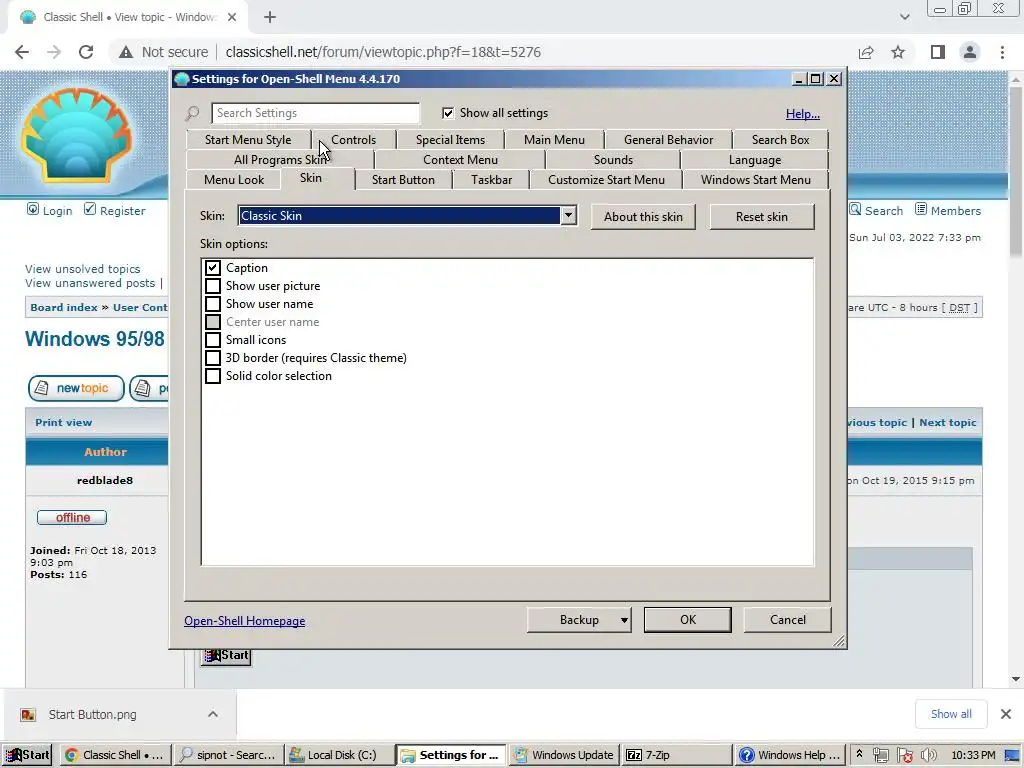Switch to 7-Zip taskbar item
This screenshot has height=768, width=1024.
[677, 755]
